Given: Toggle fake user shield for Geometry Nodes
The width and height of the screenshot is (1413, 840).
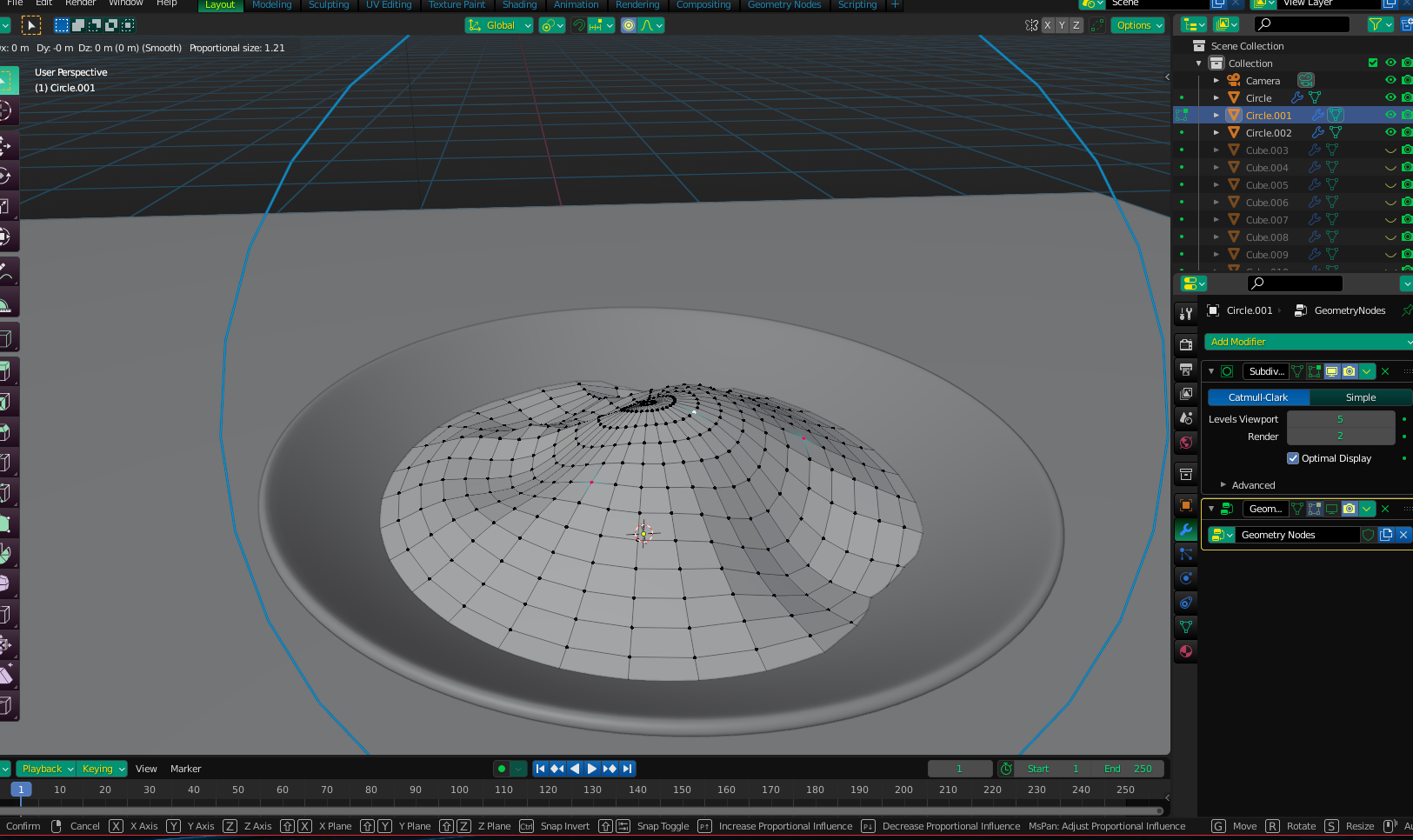Looking at the screenshot, I should pyautogui.click(x=1369, y=535).
